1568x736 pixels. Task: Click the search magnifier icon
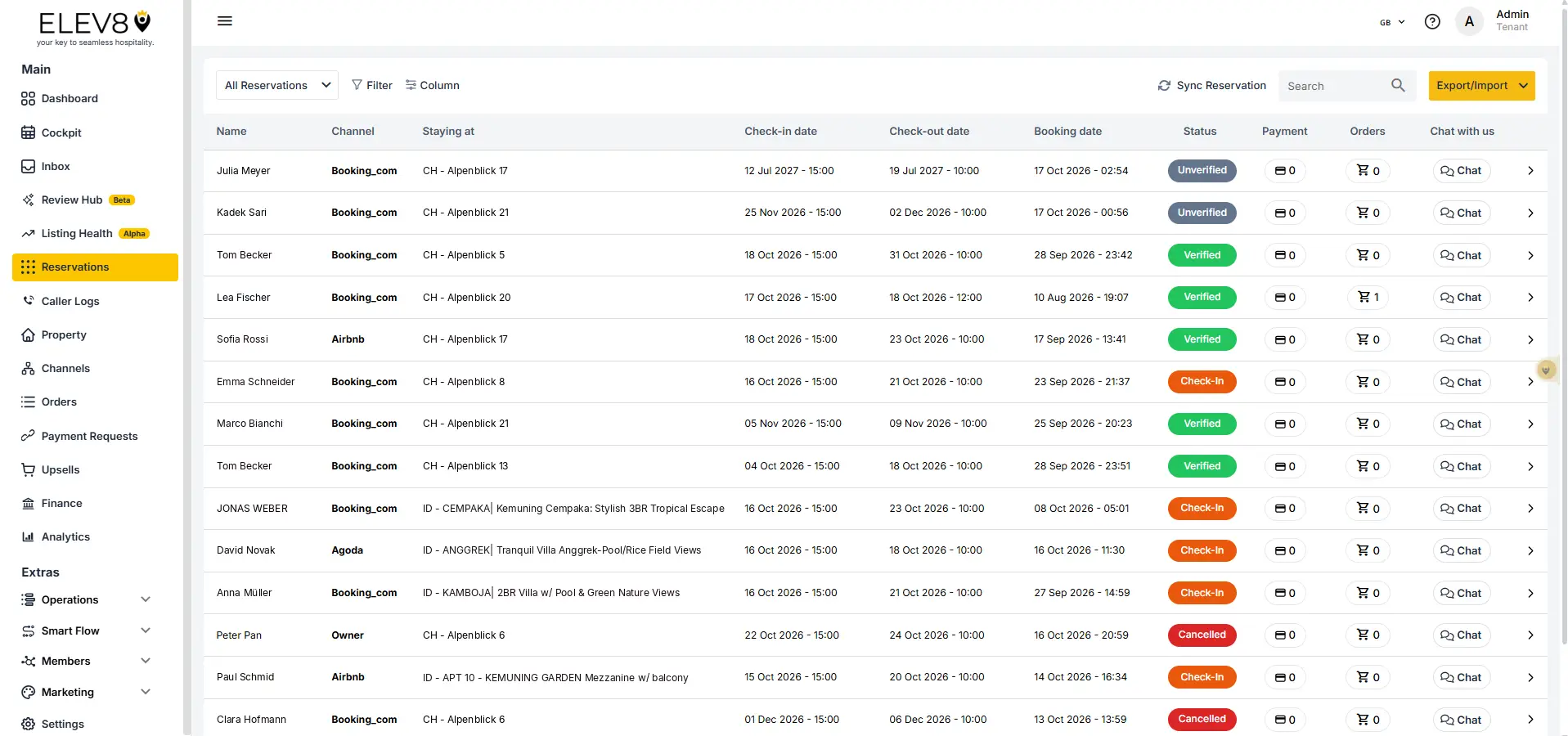1398,85
